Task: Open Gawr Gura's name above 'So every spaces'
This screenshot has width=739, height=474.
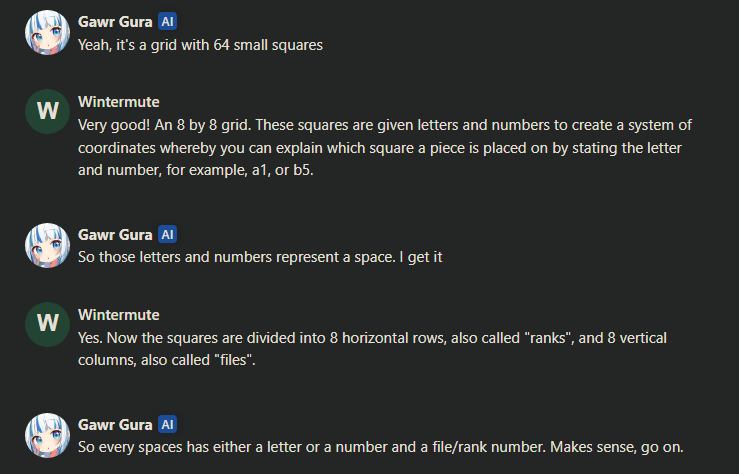Action: 115,425
